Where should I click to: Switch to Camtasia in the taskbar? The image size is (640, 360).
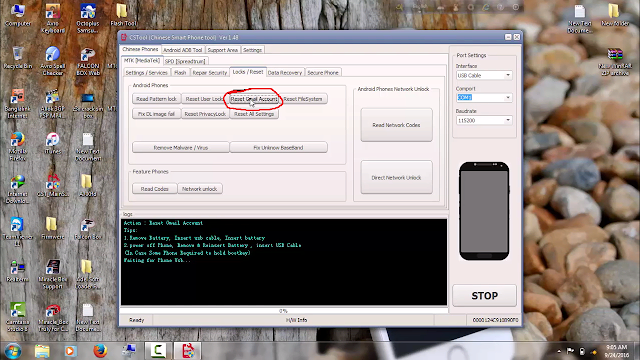coord(158,351)
